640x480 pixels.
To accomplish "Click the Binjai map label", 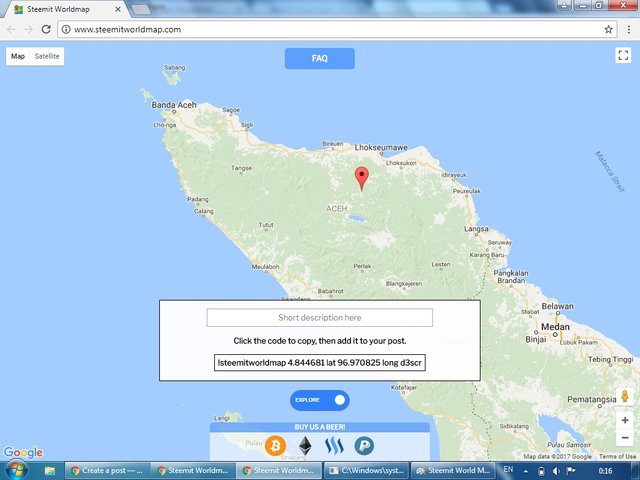I will 536,339.
